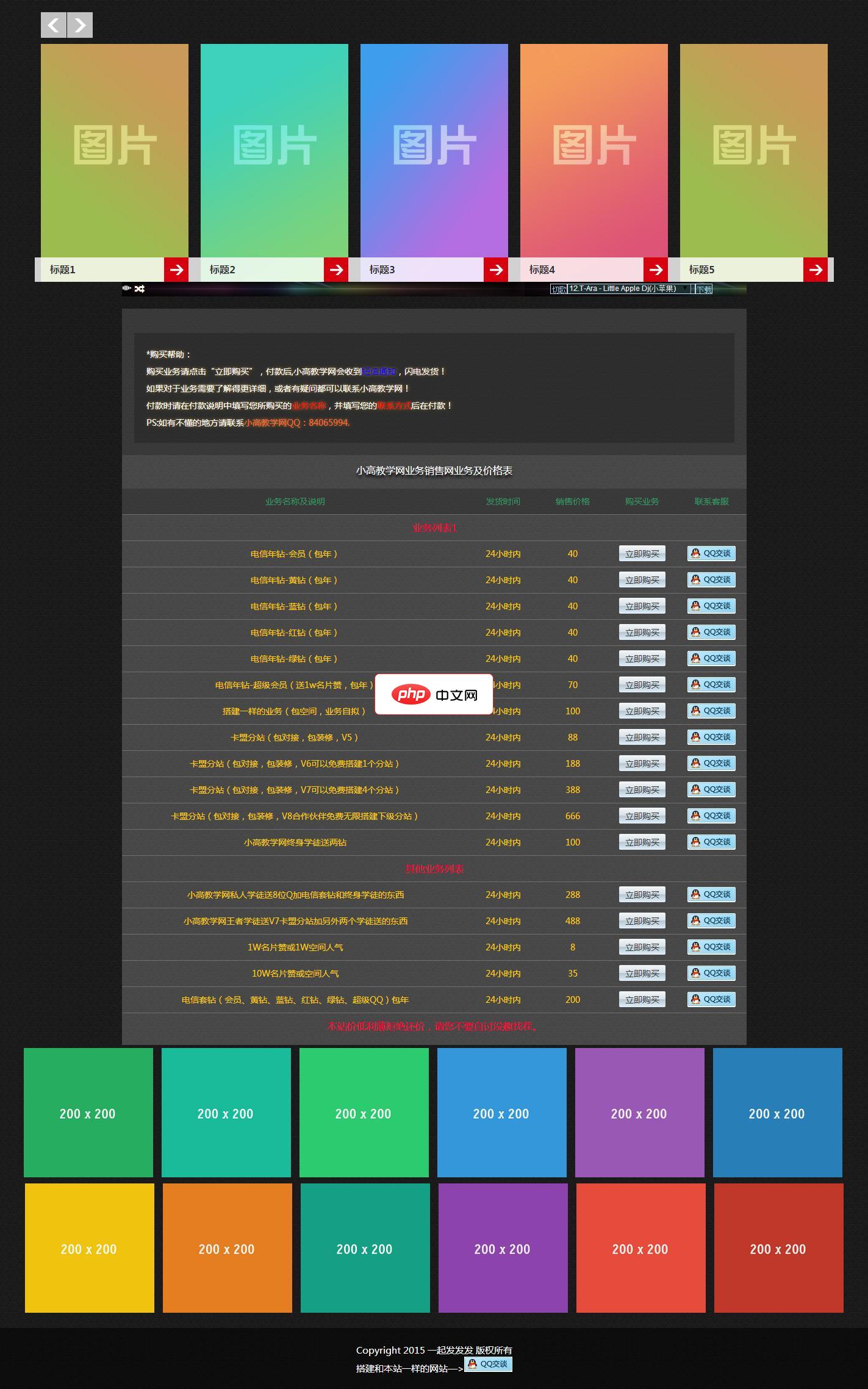The width and height of the screenshot is (868, 1389).
Task: Open QQ交谈 chat in the page footer
Action: 488,1364
